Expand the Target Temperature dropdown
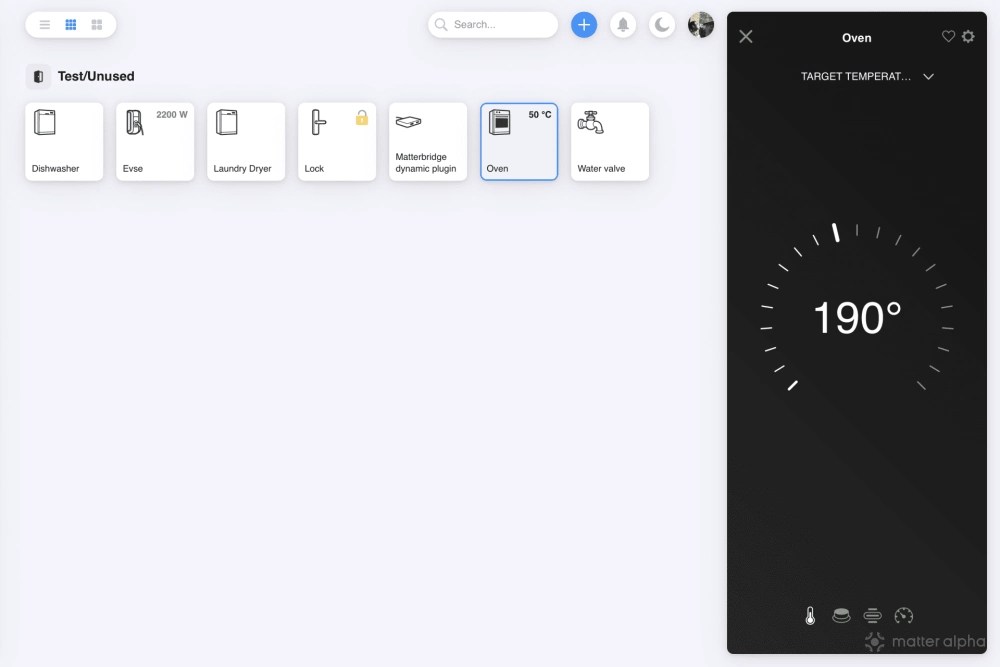This screenshot has width=1000, height=667. (x=856, y=76)
